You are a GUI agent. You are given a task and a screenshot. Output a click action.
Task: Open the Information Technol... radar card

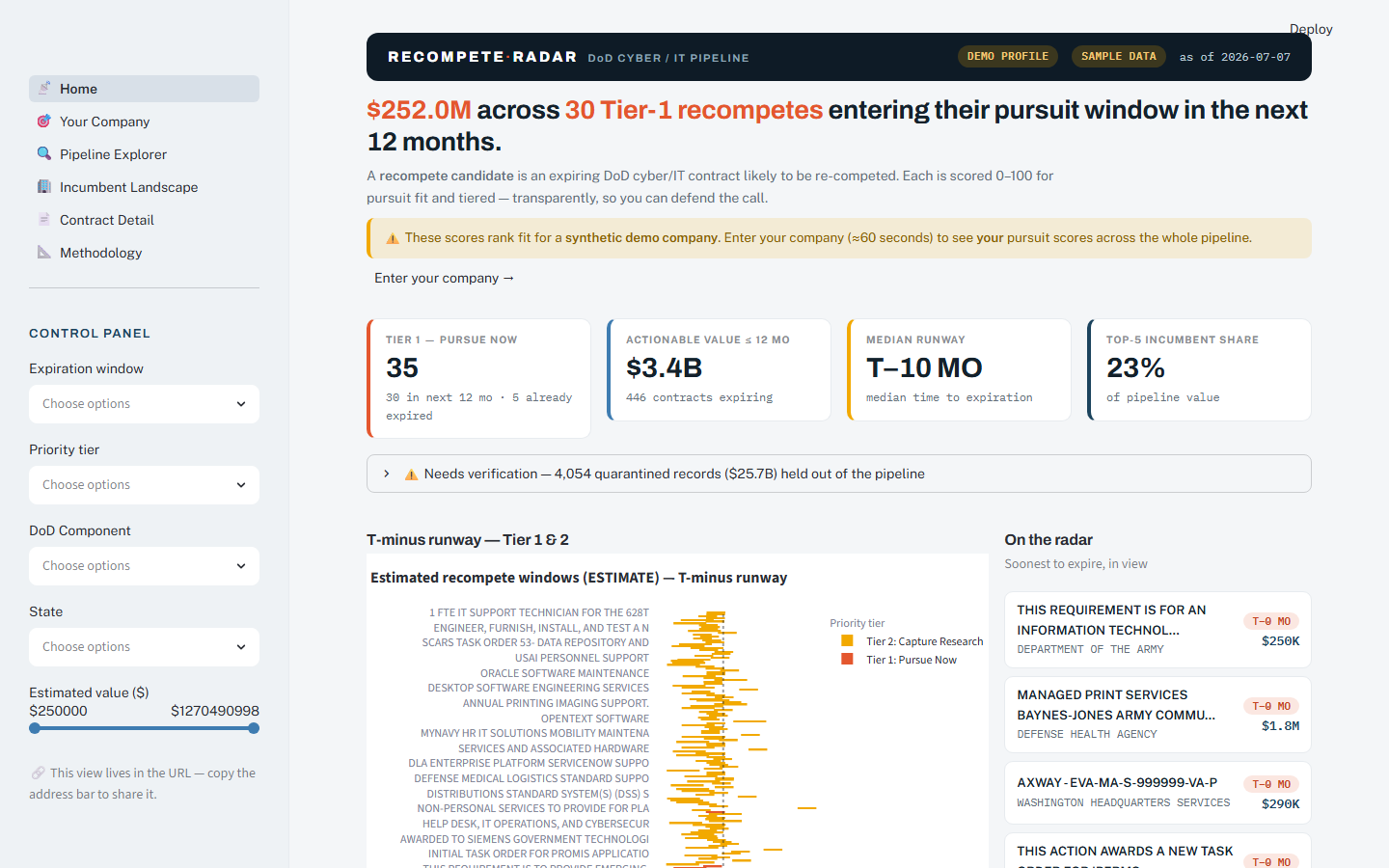[1157, 630]
